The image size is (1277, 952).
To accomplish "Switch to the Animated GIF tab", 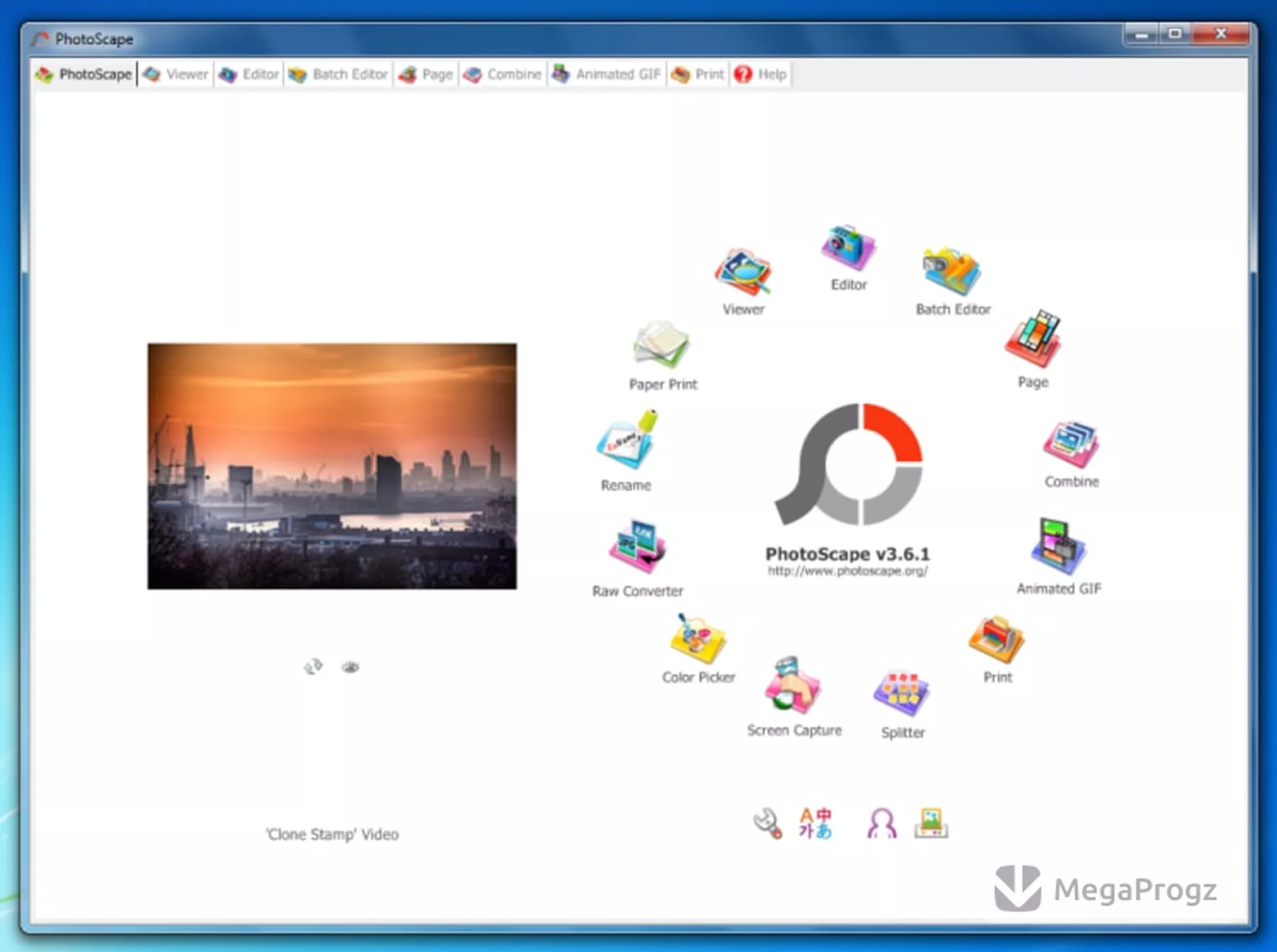I will click(607, 74).
